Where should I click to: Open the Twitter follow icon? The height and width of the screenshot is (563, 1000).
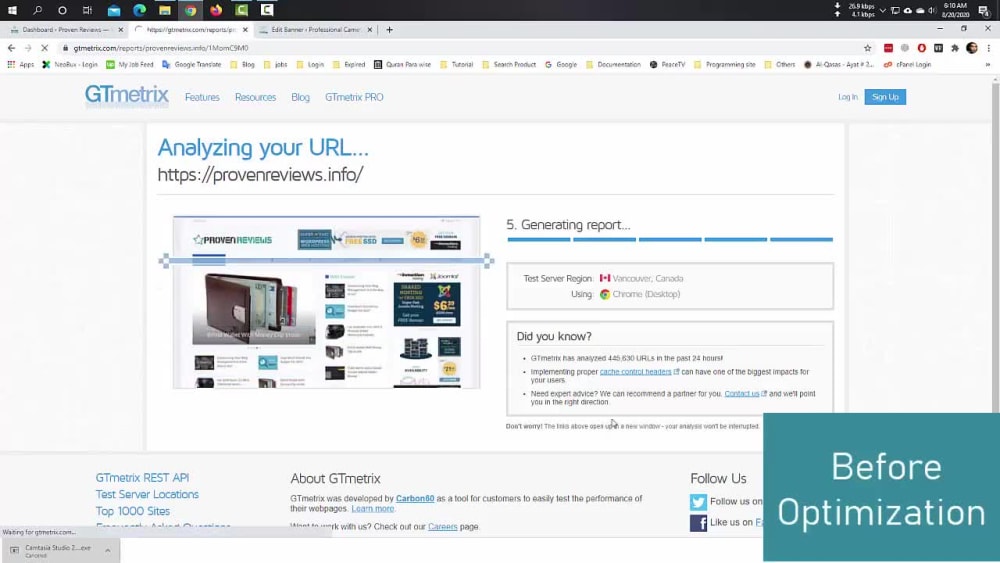coord(698,502)
